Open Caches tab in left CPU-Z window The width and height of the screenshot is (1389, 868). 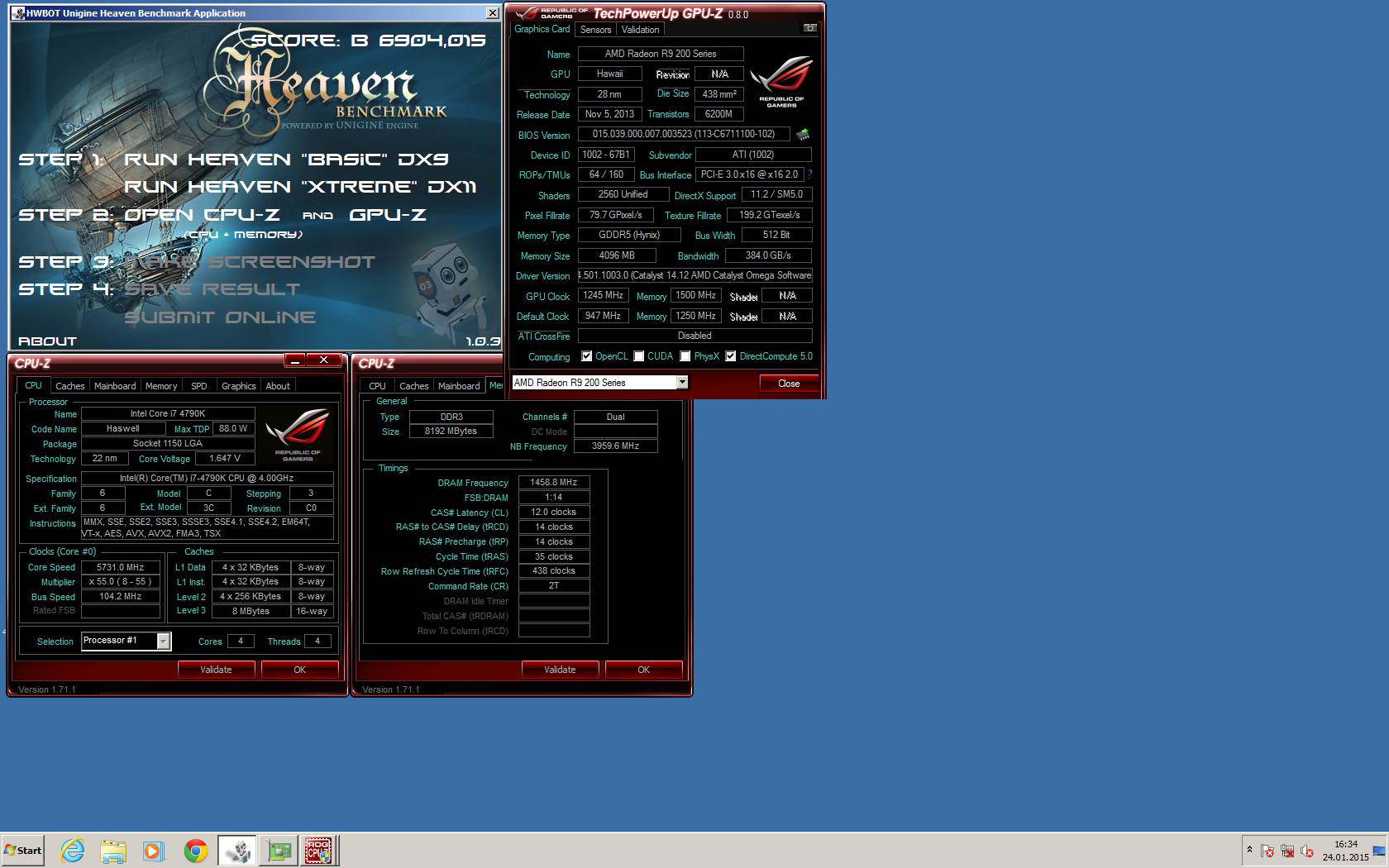(70, 386)
